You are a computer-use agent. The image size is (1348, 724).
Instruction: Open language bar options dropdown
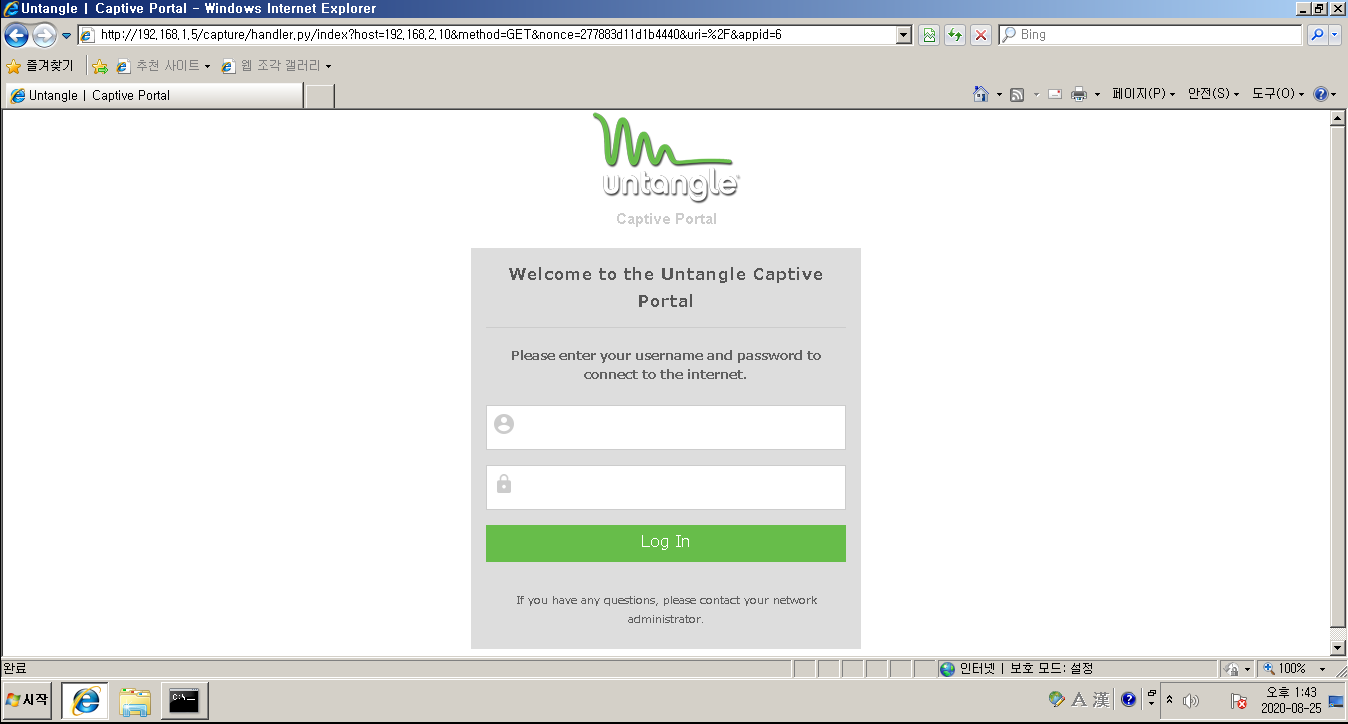click(1151, 703)
